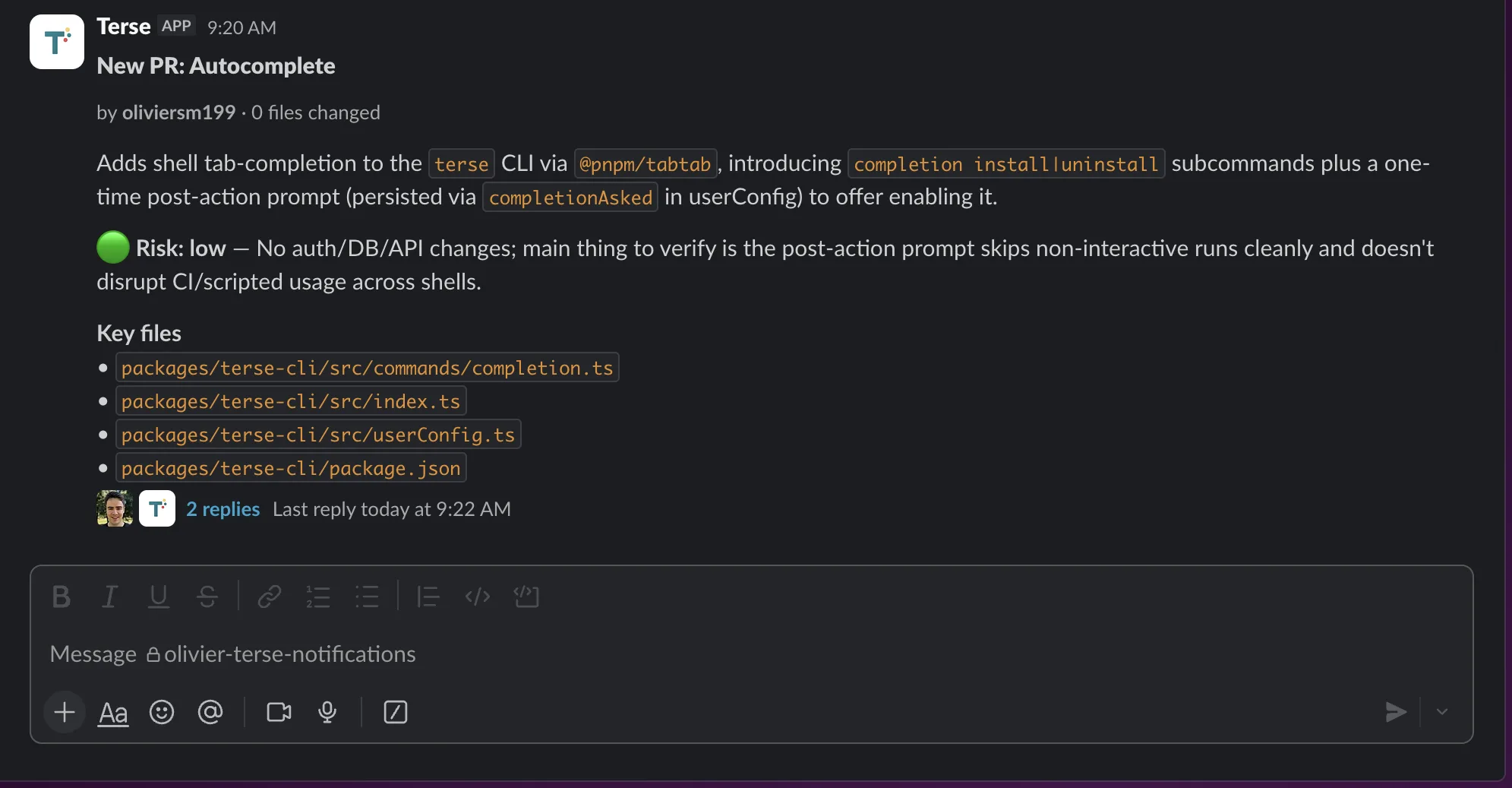
Task: Start an ordered numbered list
Action: [317, 597]
